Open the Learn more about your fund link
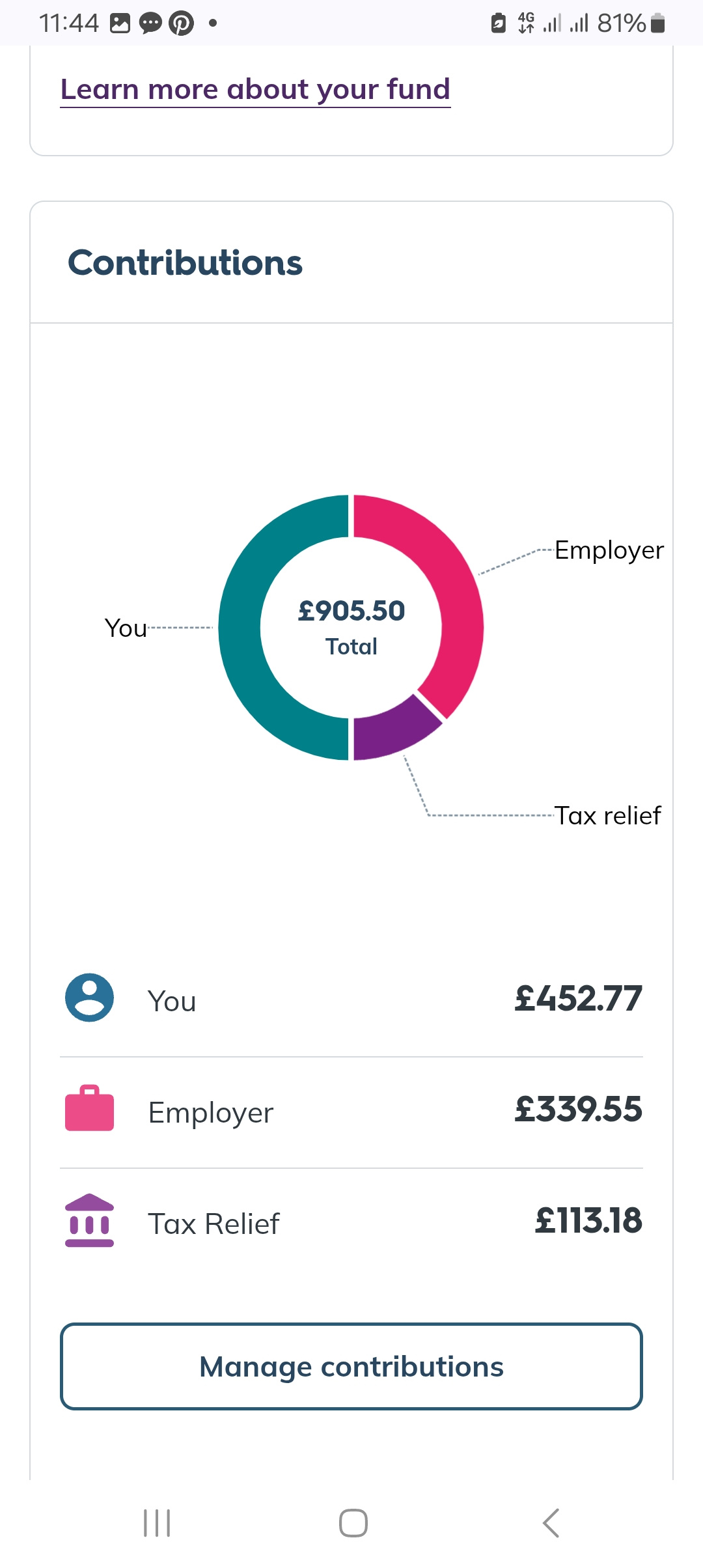703x1568 pixels. pos(255,89)
